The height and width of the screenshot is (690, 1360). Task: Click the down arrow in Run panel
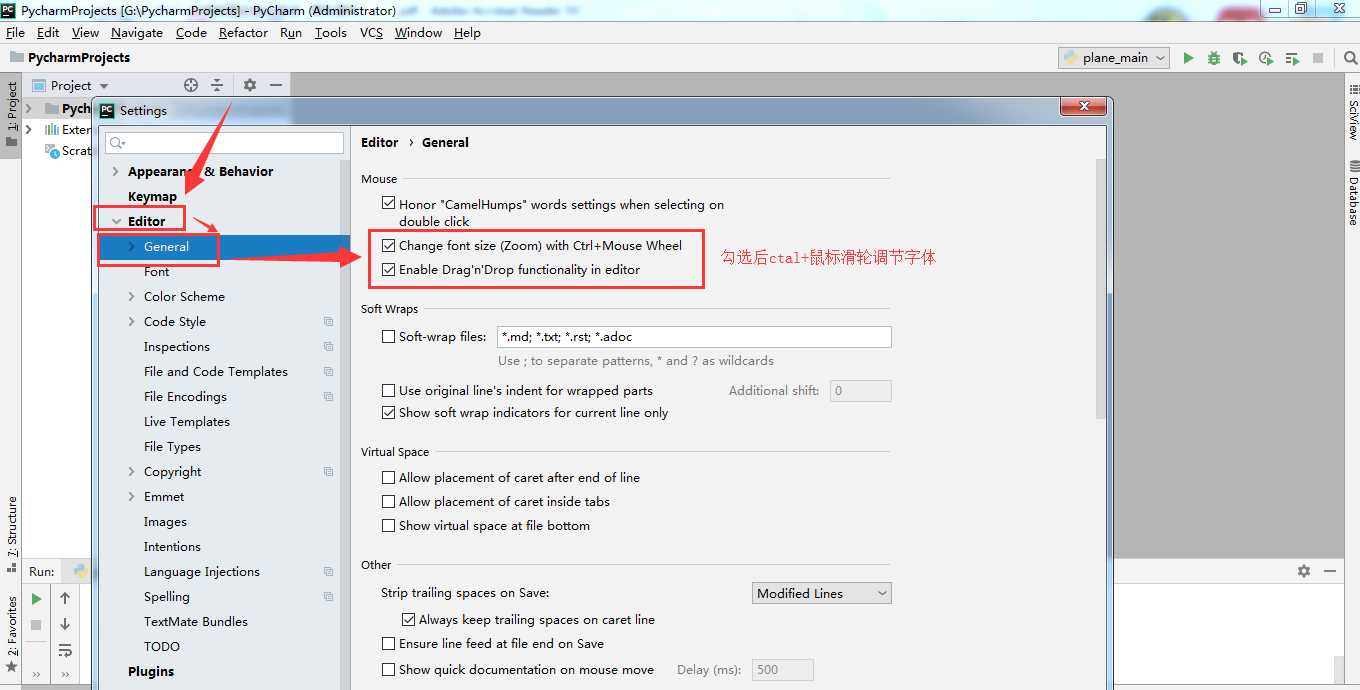click(x=65, y=625)
